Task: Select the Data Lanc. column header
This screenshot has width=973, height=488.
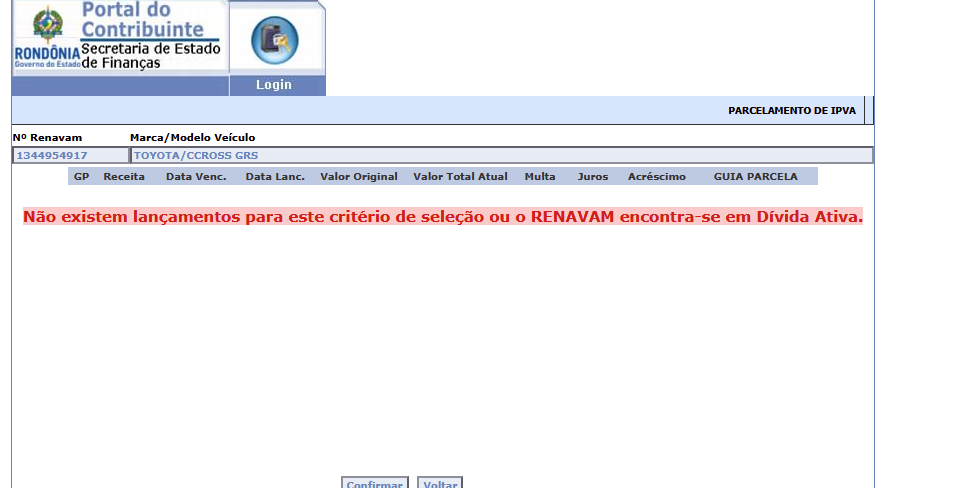Action: 275,176
